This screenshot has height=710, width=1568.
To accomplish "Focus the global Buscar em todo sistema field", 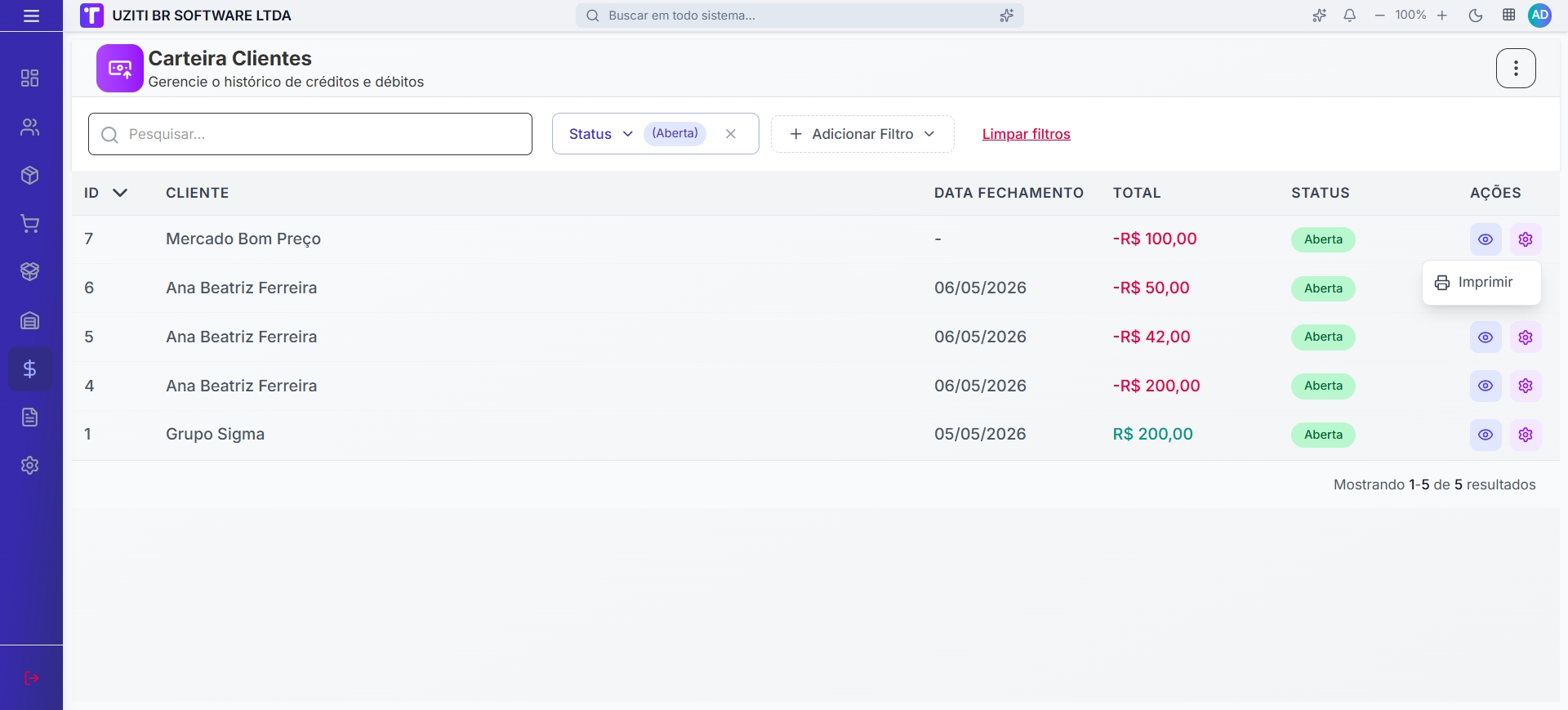I will click(x=800, y=16).
